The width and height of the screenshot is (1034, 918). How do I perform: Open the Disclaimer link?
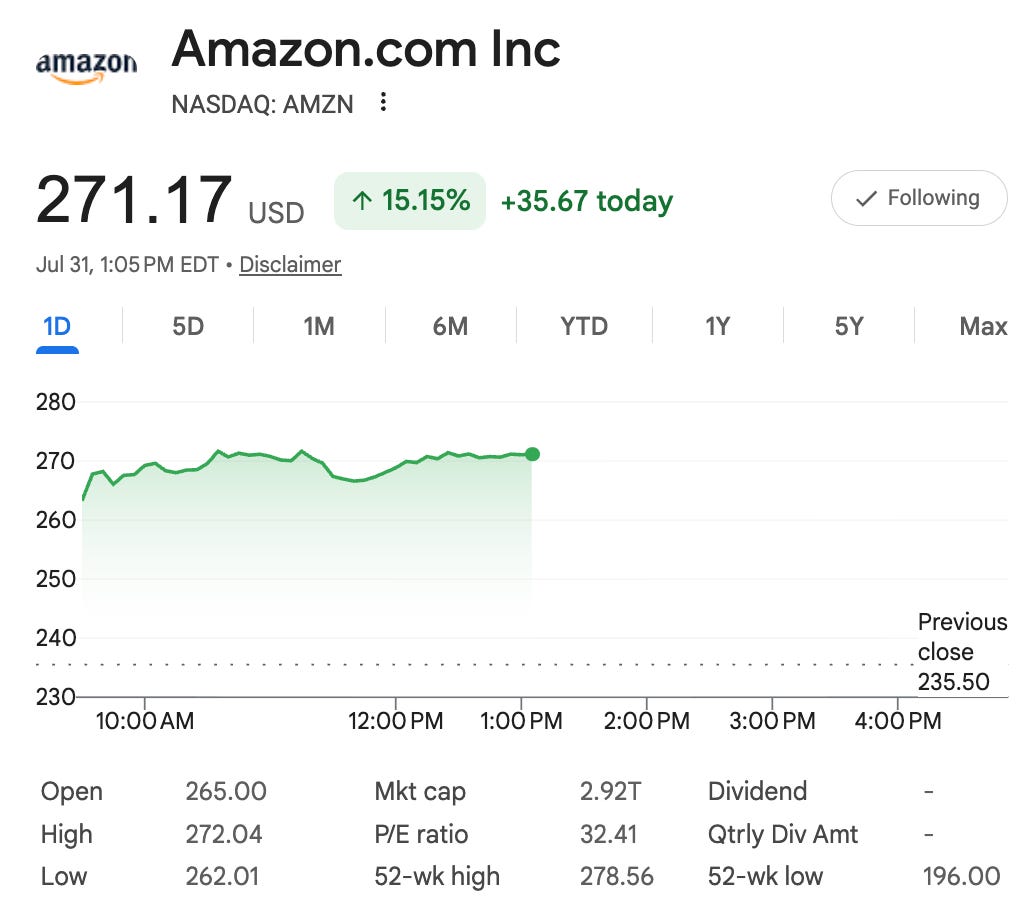tap(290, 264)
